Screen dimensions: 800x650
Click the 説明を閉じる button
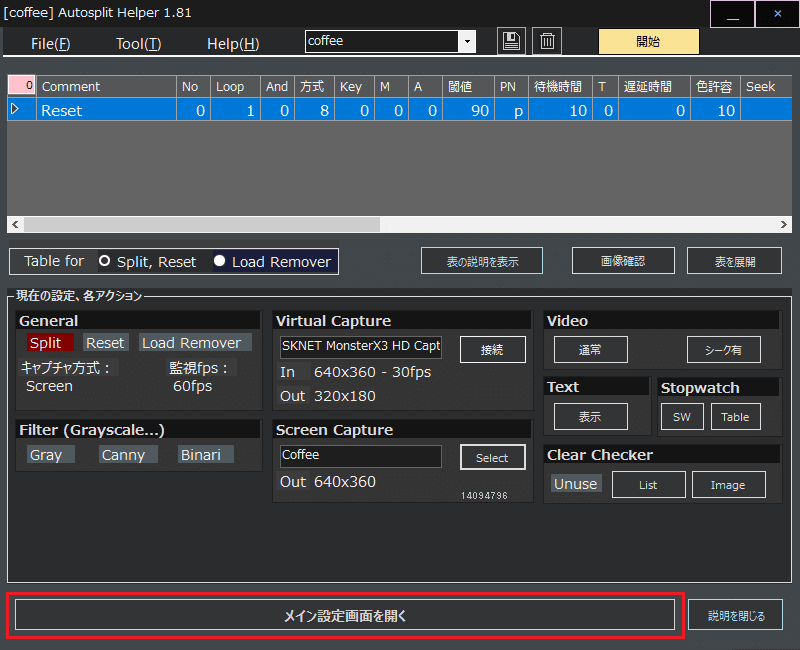coord(735,615)
